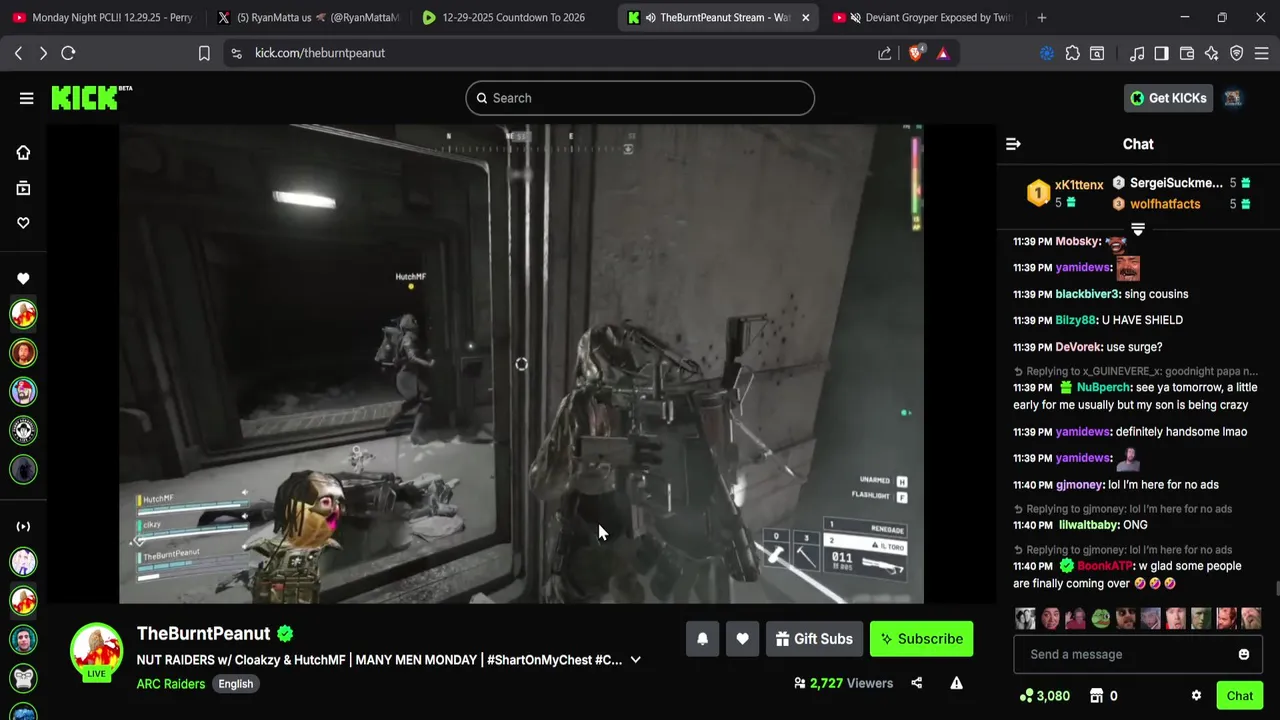Open Brave Wallet icon
Screen dimensions: 1280x720
[x=1186, y=53]
